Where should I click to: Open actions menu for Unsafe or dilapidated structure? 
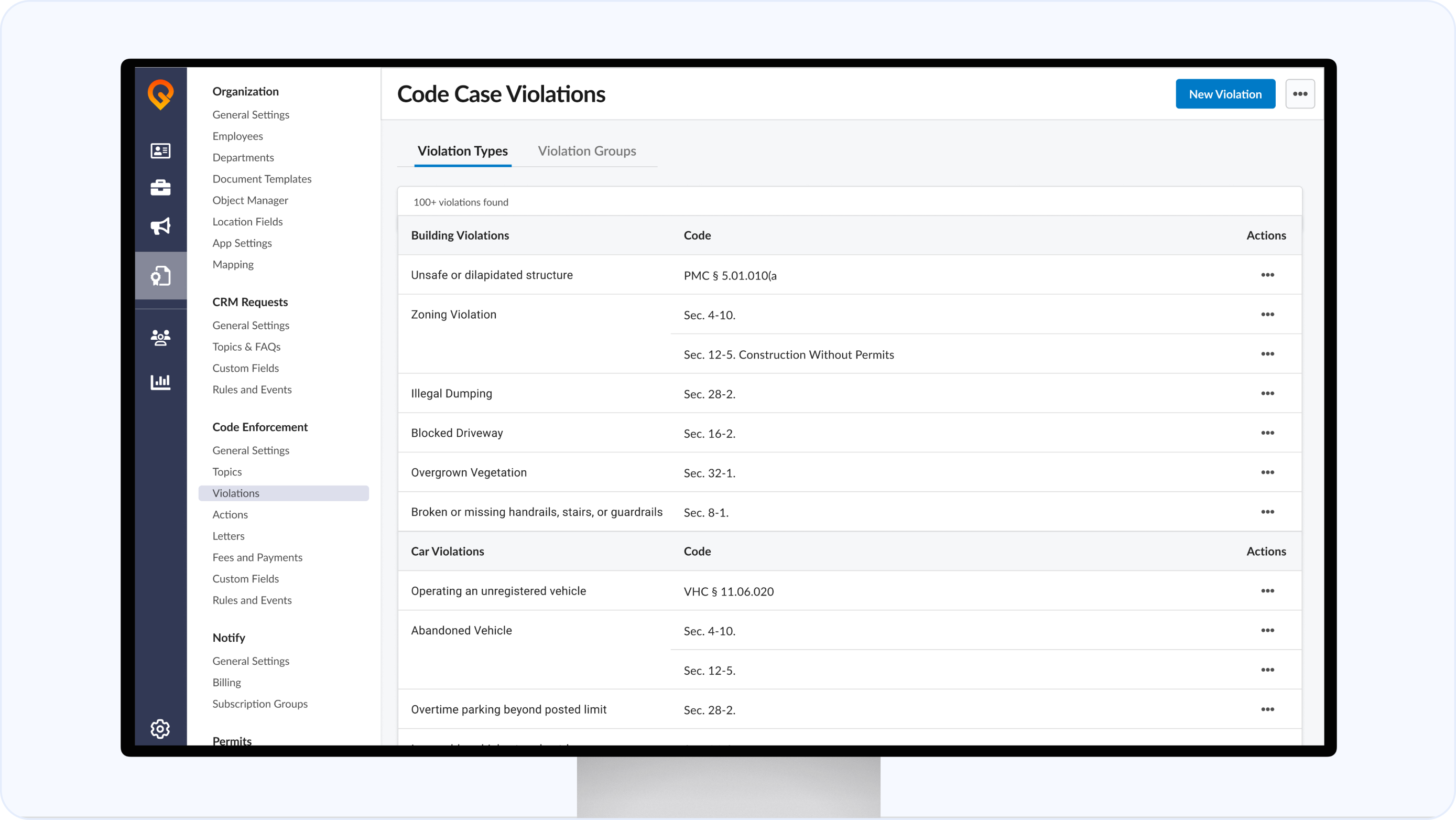coord(1267,275)
